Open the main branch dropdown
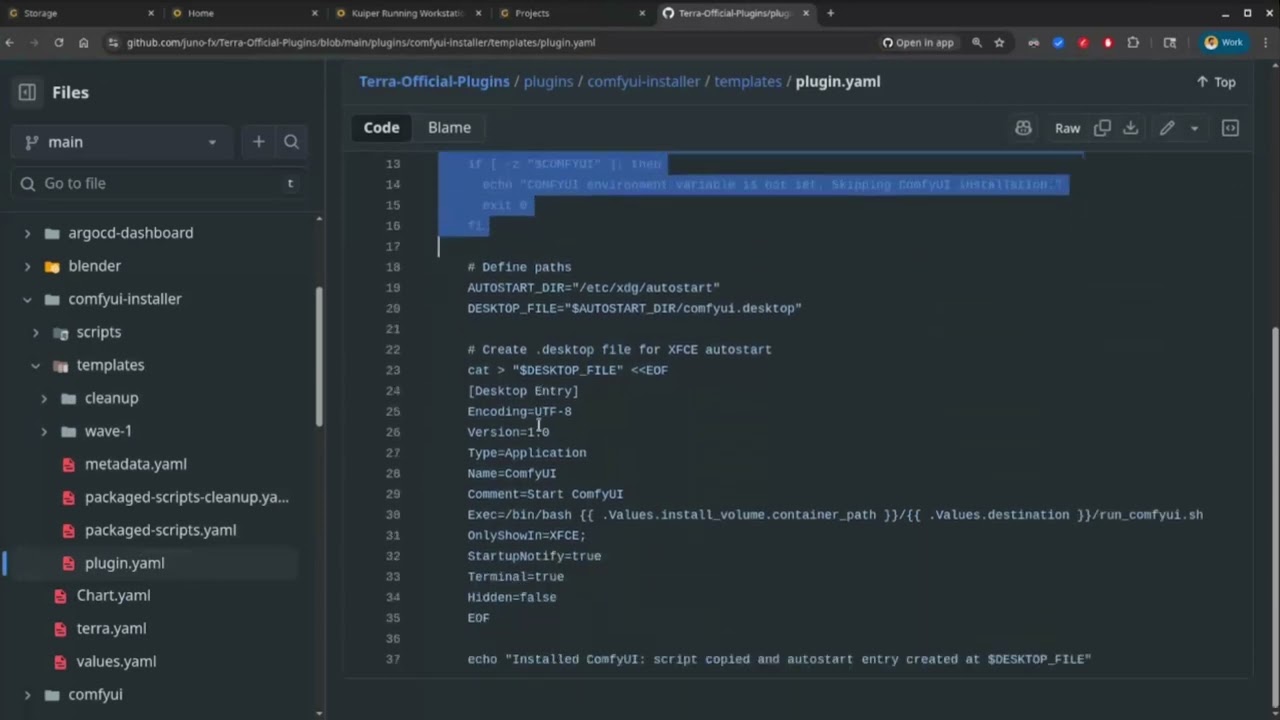Viewport: 1280px width, 720px height. (x=122, y=142)
